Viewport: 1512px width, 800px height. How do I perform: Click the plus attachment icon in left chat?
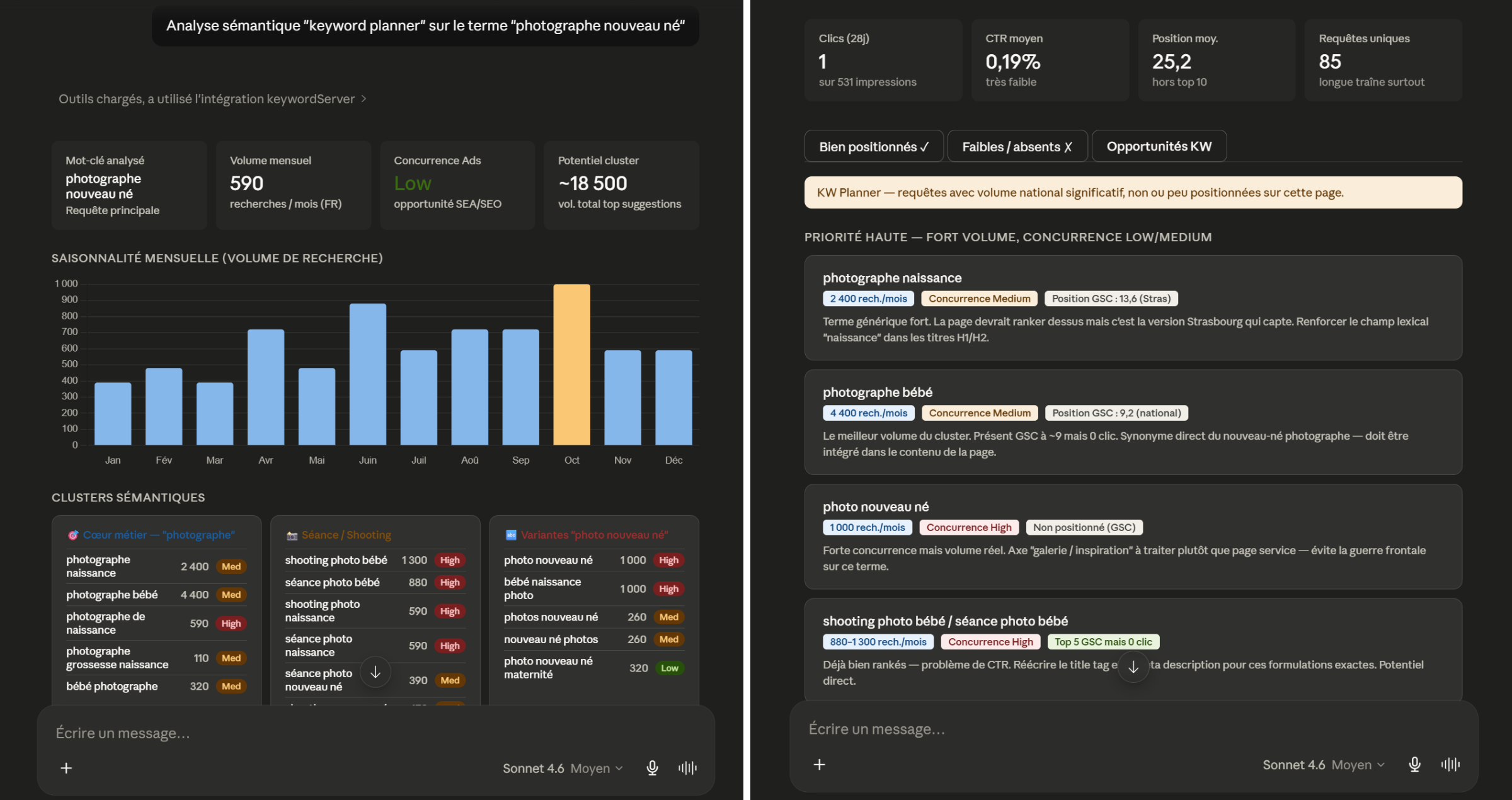pyautogui.click(x=66, y=768)
